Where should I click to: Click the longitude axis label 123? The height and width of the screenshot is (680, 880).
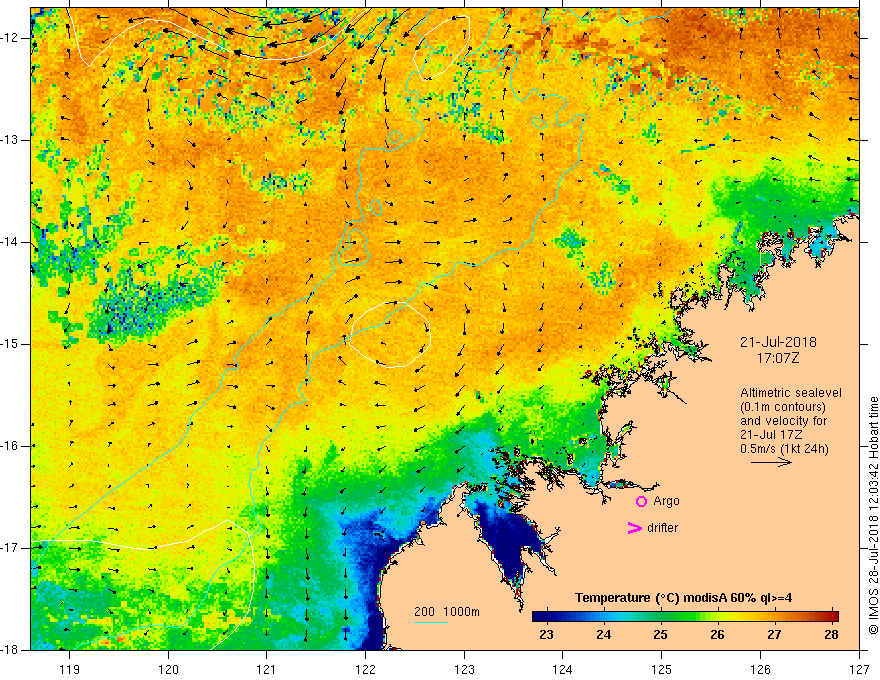pos(464,669)
